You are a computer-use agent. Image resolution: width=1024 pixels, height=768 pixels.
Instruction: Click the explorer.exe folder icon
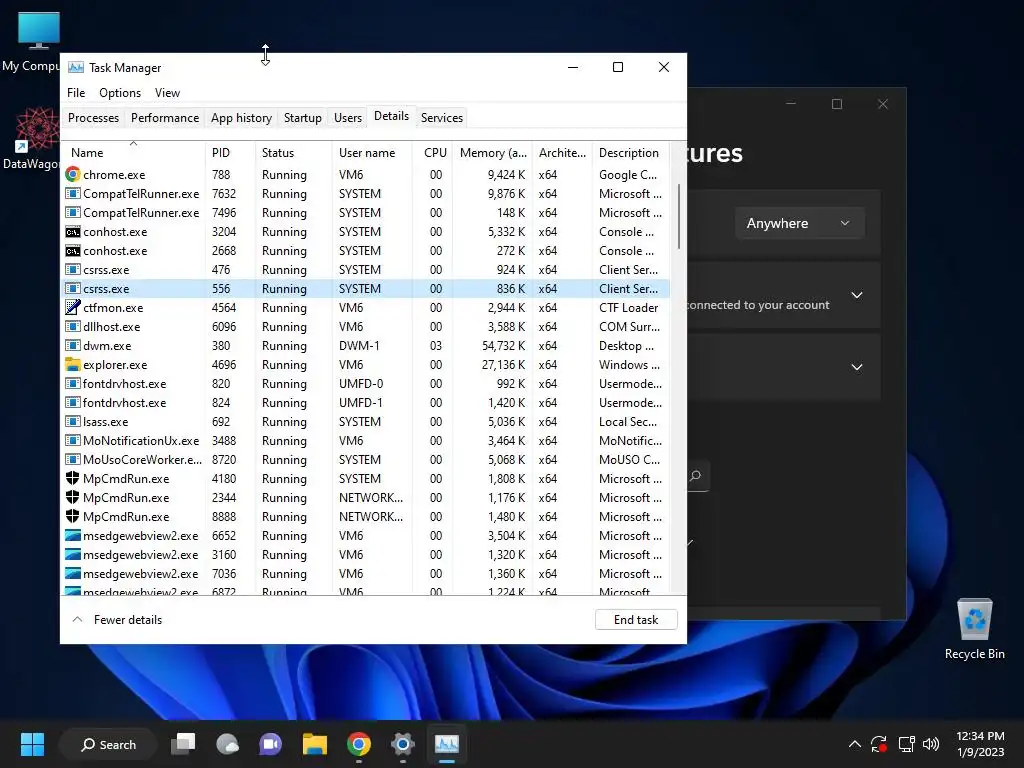click(x=72, y=364)
